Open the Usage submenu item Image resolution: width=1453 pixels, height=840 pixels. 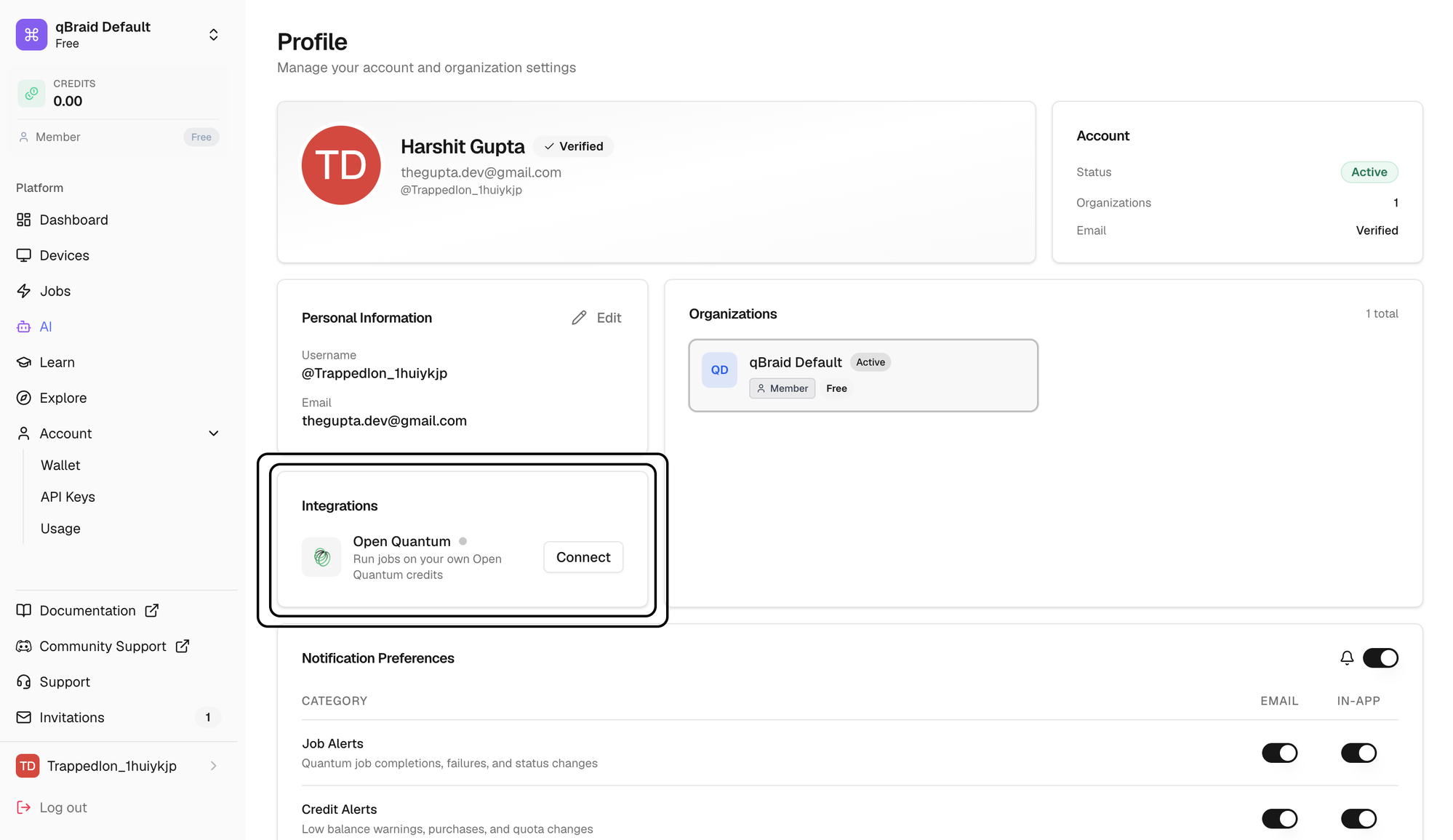click(60, 529)
